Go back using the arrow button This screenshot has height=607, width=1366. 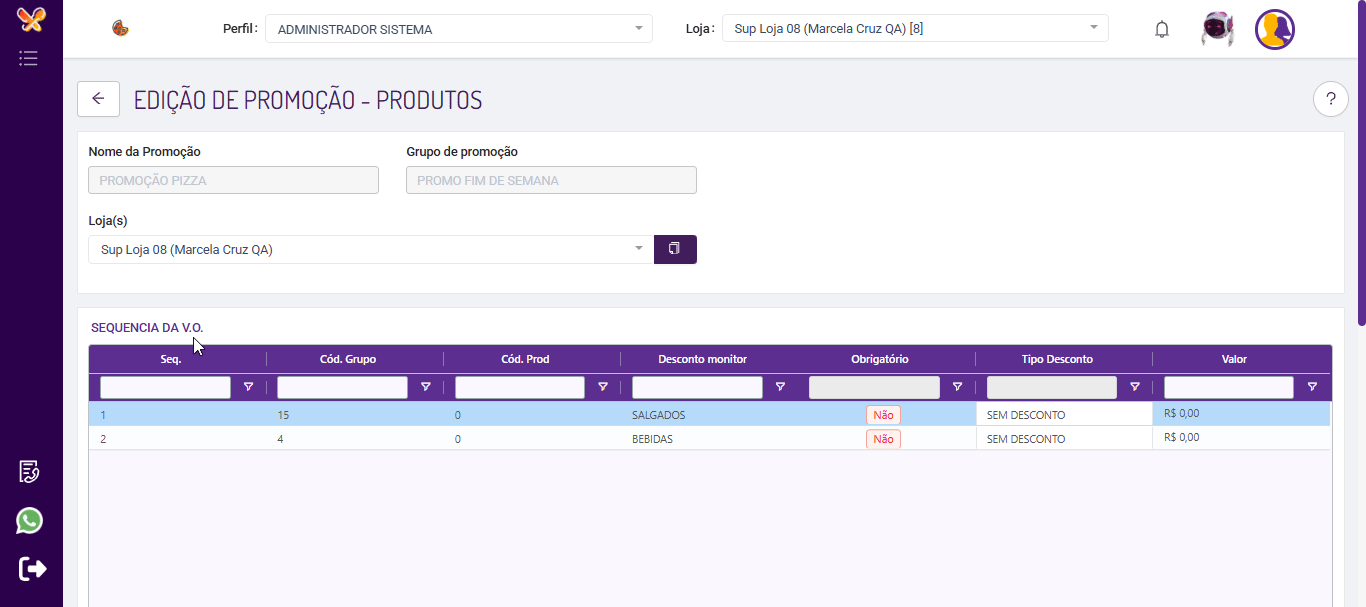[98, 99]
